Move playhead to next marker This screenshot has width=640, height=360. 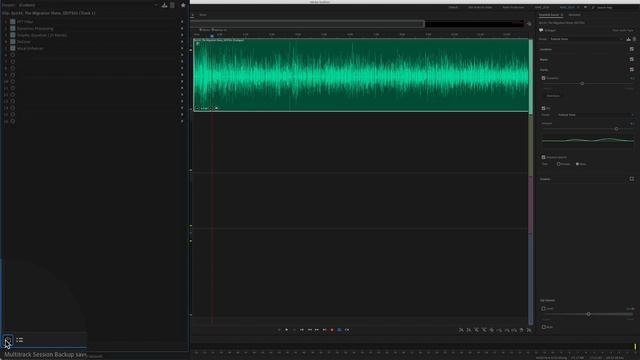pyautogui.click(x=324, y=330)
